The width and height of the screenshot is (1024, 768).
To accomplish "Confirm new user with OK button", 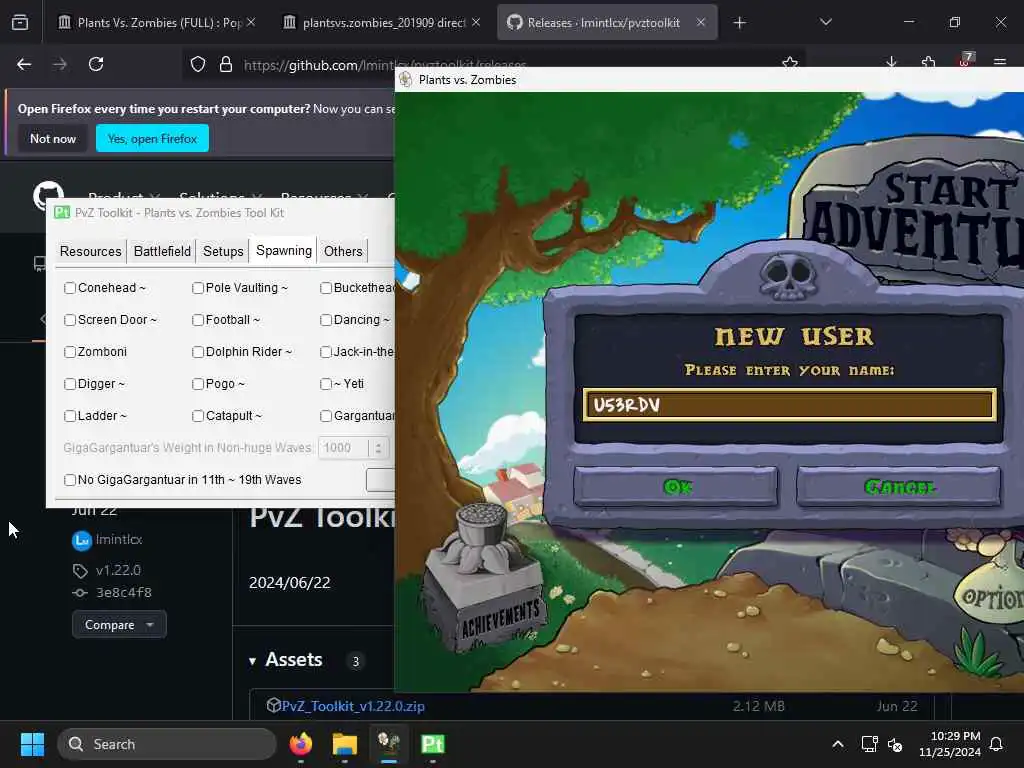I will (x=676, y=487).
